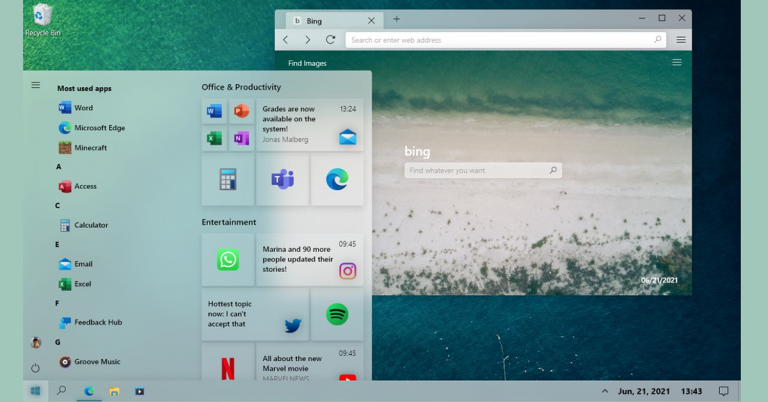Click the letter E section header
Image resolution: width=768 pixels, height=402 pixels.
(x=57, y=244)
